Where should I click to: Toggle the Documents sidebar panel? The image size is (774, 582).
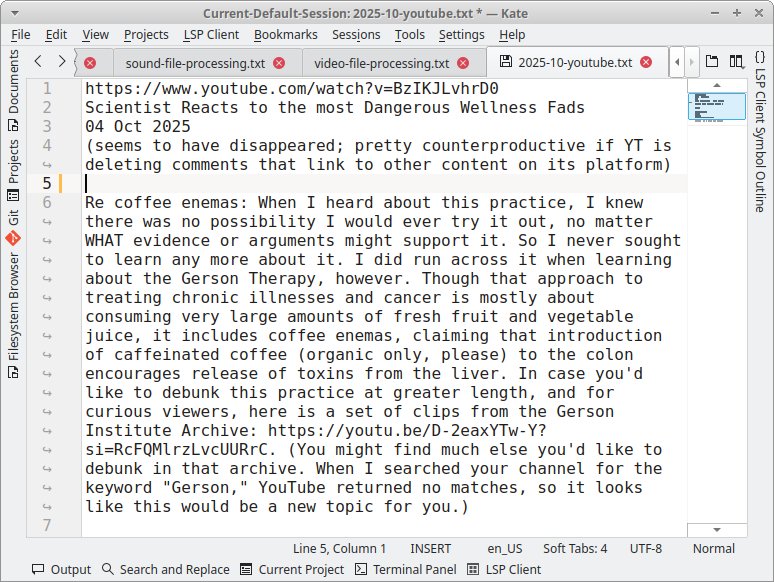(13, 90)
